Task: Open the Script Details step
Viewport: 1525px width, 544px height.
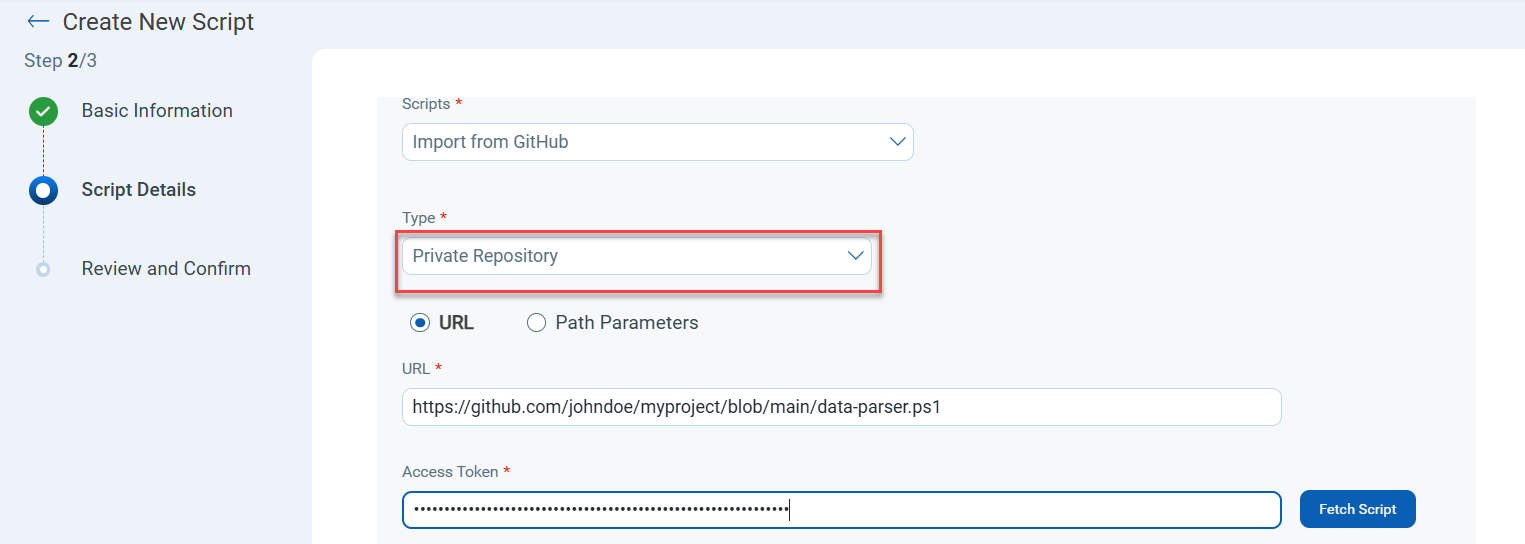Action: click(x=139, y=190)
